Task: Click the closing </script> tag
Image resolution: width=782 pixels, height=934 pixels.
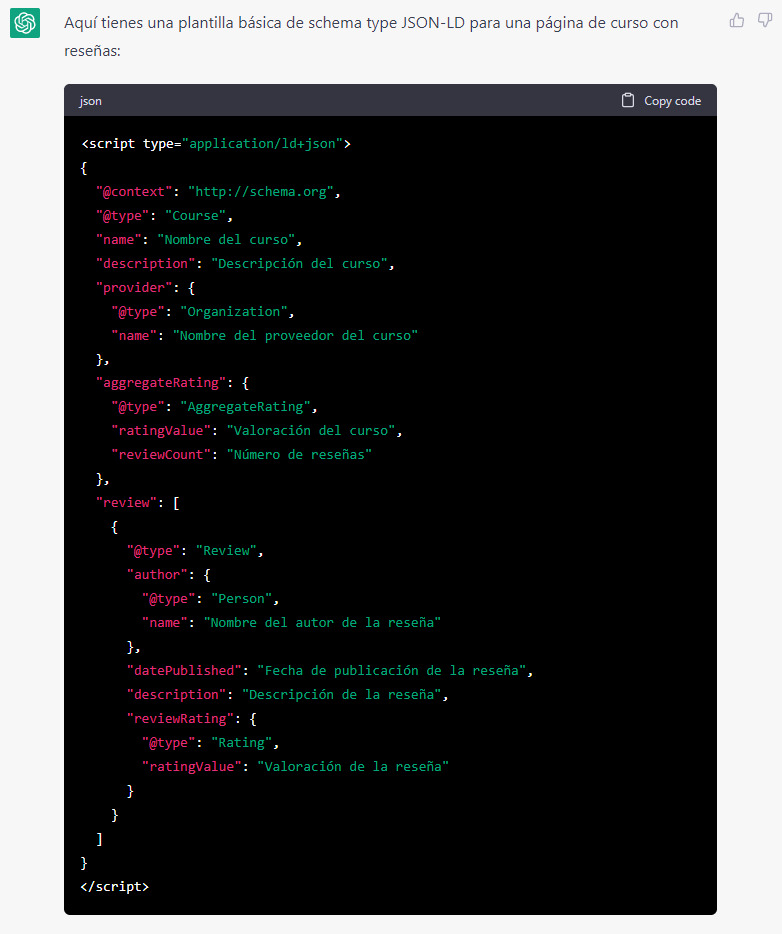Action: [115, 886]
